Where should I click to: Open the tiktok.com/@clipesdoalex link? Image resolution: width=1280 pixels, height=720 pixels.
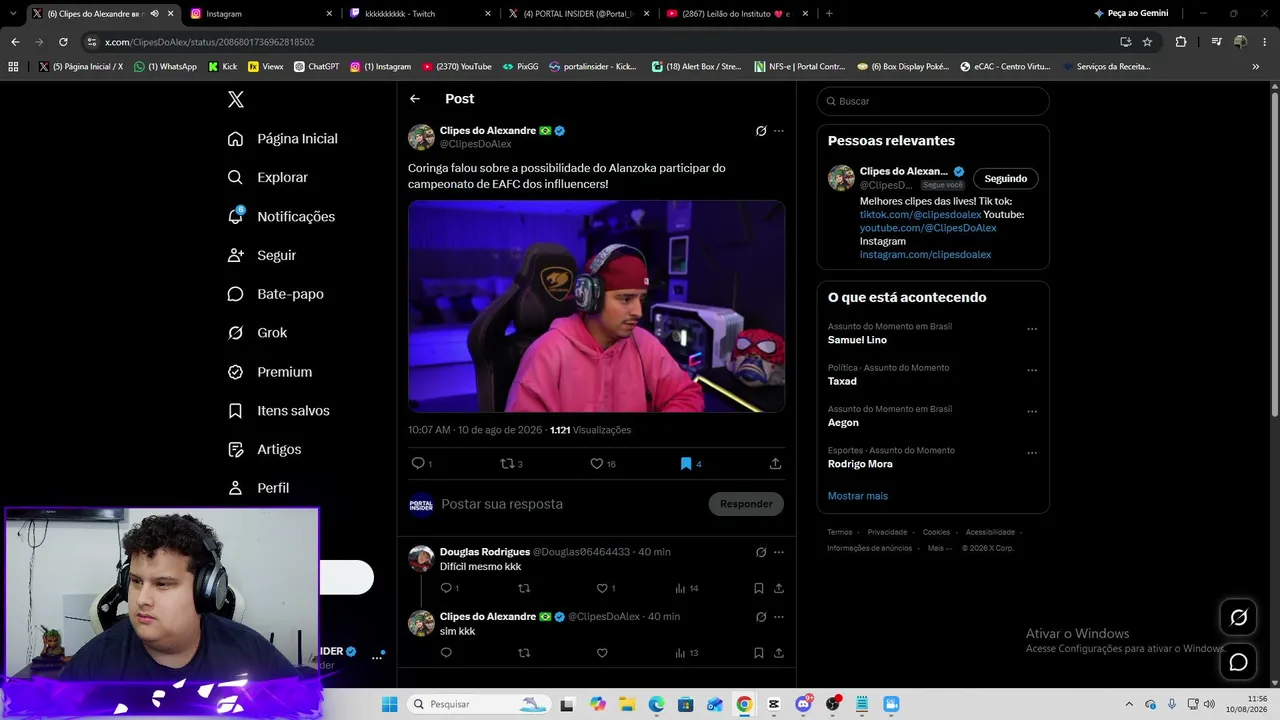pos(920,215)
